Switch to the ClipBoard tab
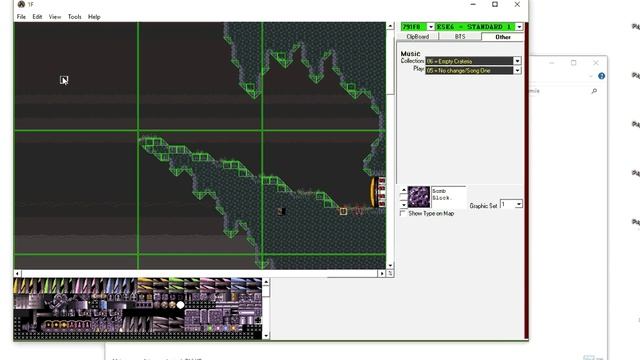The width and height of the screenshot is (640, 360). tap(418, 37)
